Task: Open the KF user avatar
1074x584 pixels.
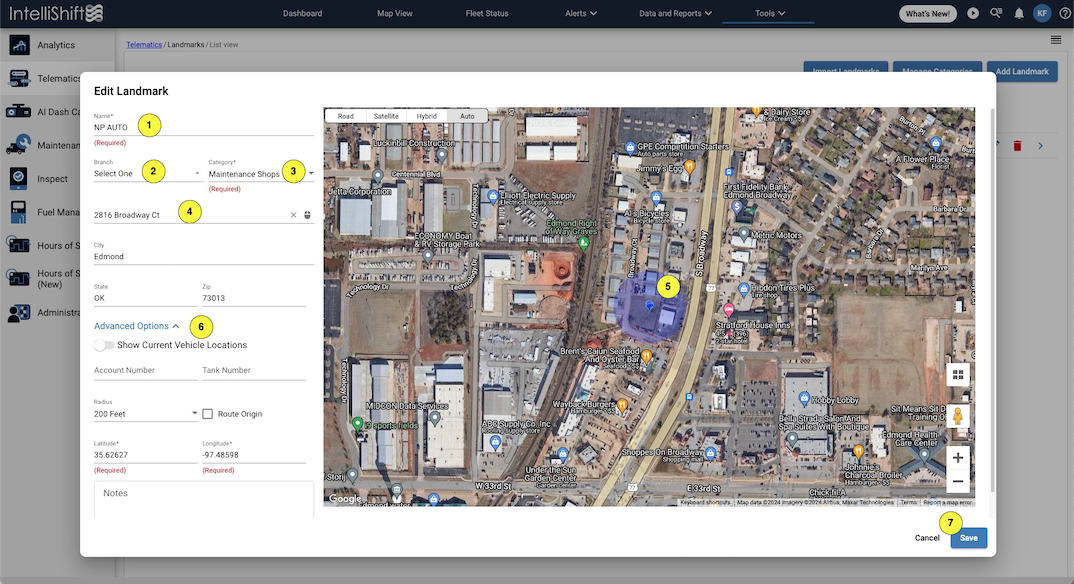Action: coord(1042,13)
